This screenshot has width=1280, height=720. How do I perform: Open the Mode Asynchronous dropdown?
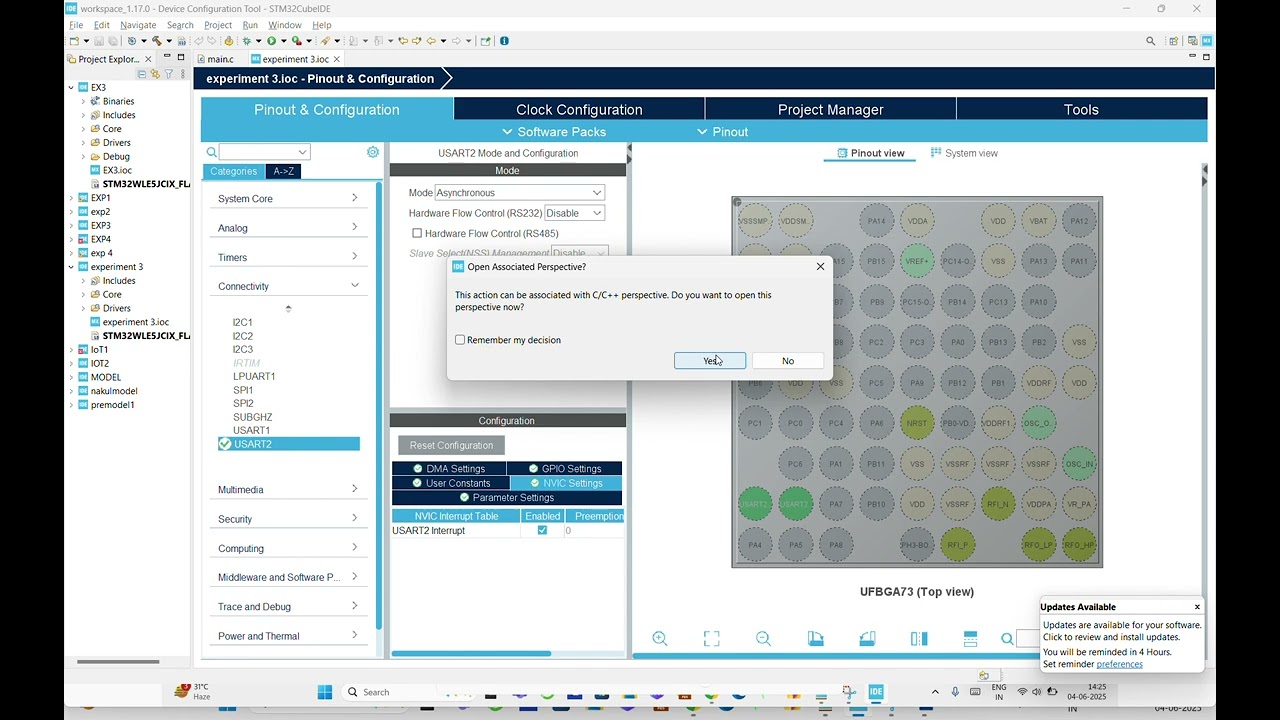tap(520, 192)
